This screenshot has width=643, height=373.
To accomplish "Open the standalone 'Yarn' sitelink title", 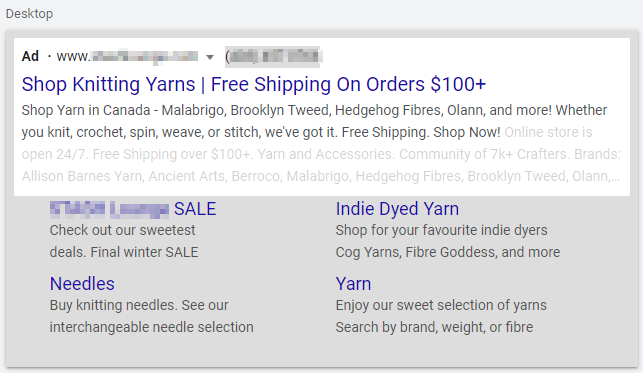I will [x=353, y=284].
